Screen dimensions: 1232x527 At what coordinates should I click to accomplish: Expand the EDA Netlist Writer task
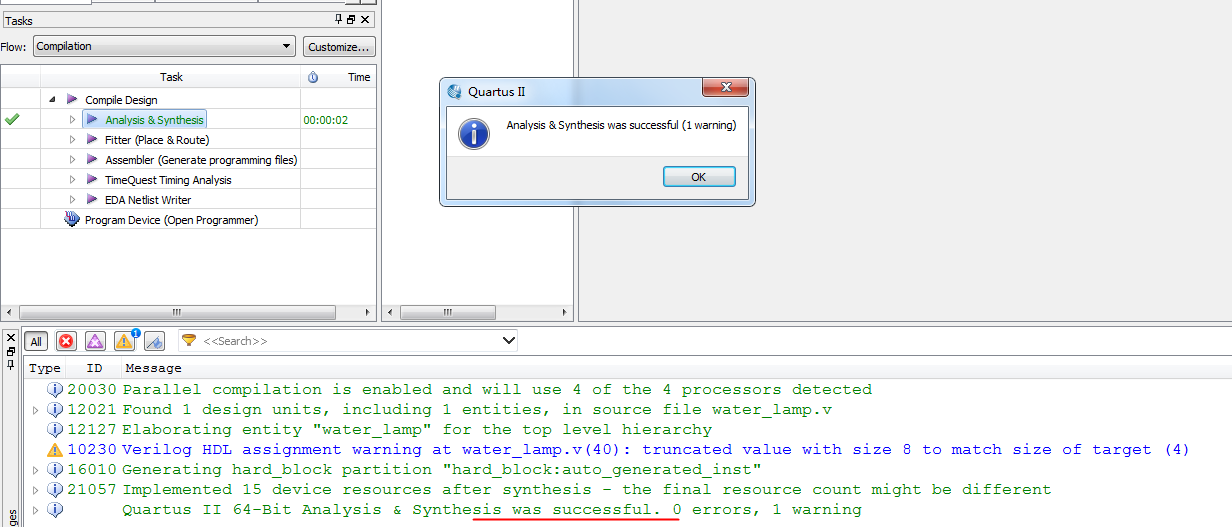[x=72, y=200]
